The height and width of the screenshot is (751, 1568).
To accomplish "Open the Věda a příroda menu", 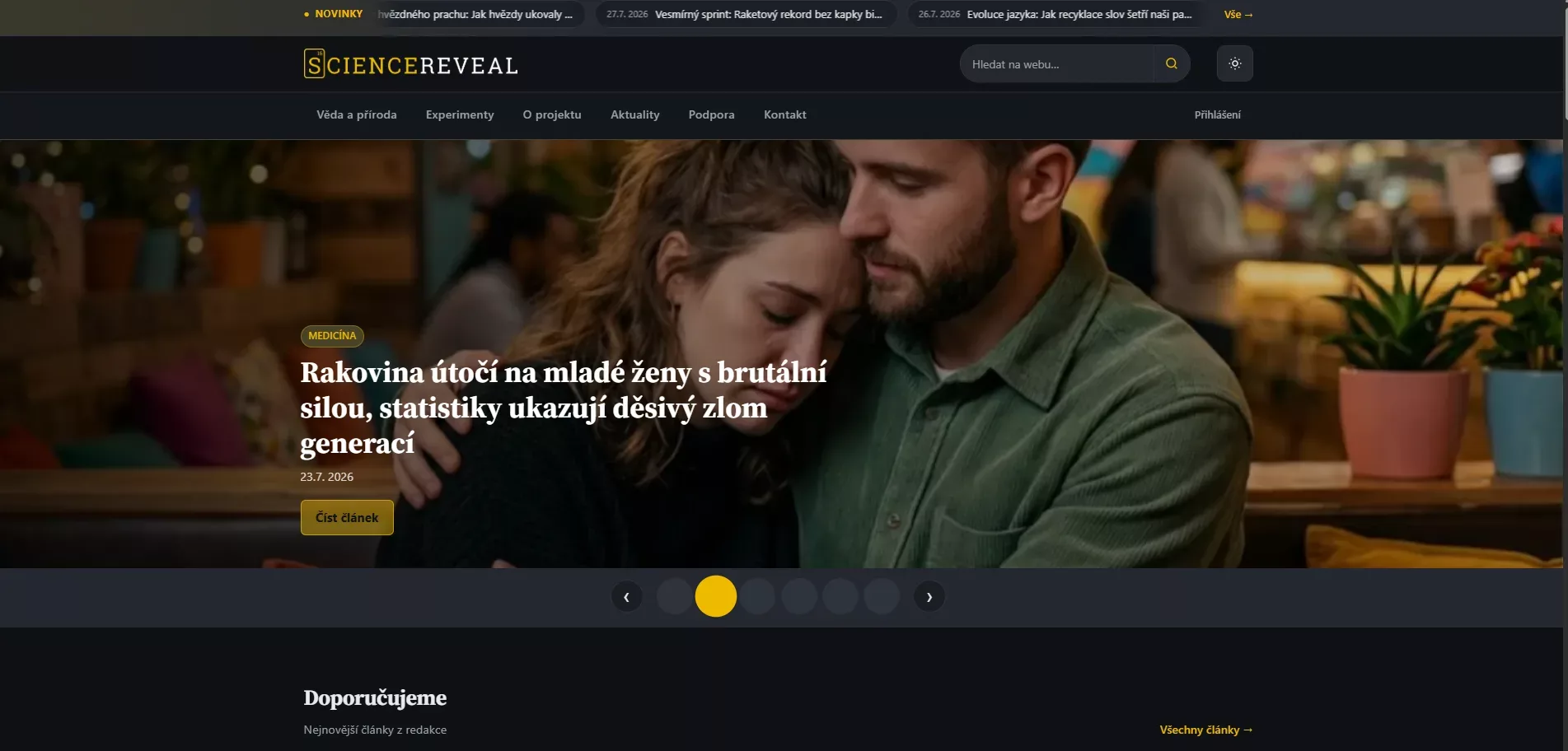I will click(x=357, y=114).
